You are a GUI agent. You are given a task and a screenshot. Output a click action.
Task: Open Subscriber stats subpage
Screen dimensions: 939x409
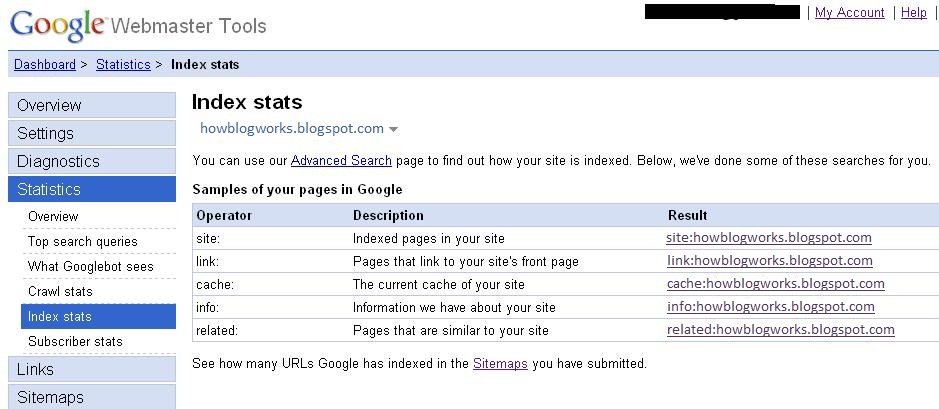click(75, 341)
